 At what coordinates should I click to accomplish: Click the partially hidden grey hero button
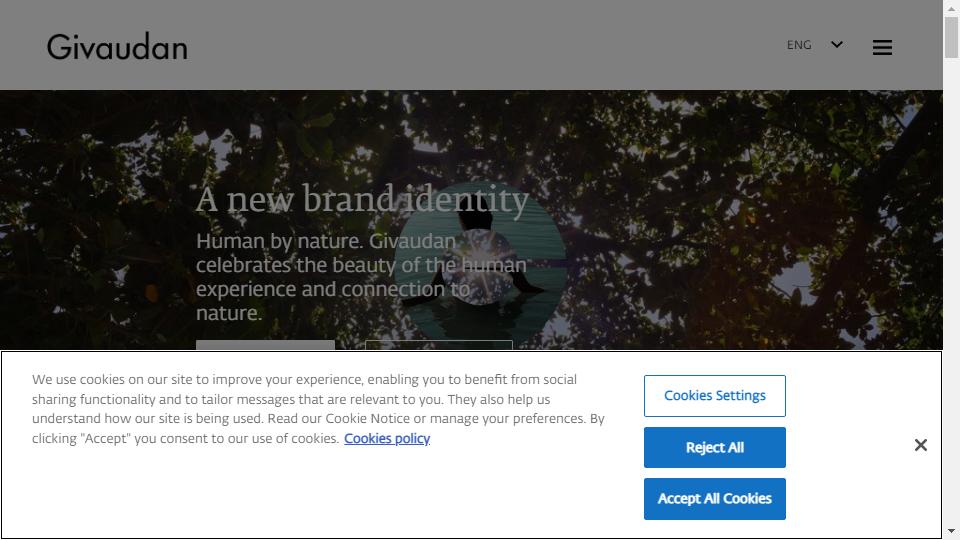click(265, 345)
